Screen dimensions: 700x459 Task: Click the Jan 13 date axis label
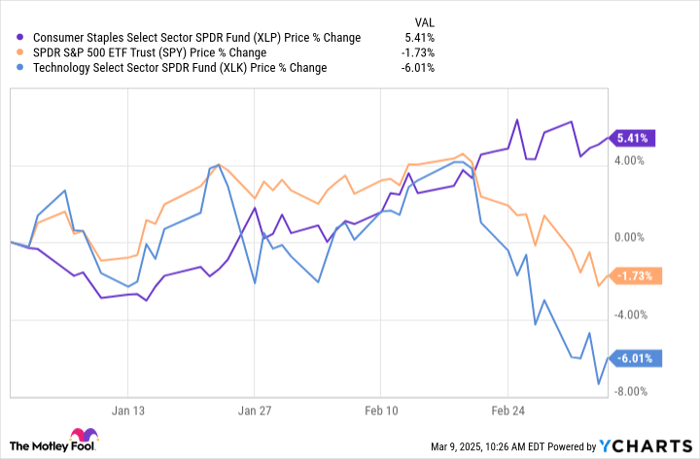tap(129, 409)
